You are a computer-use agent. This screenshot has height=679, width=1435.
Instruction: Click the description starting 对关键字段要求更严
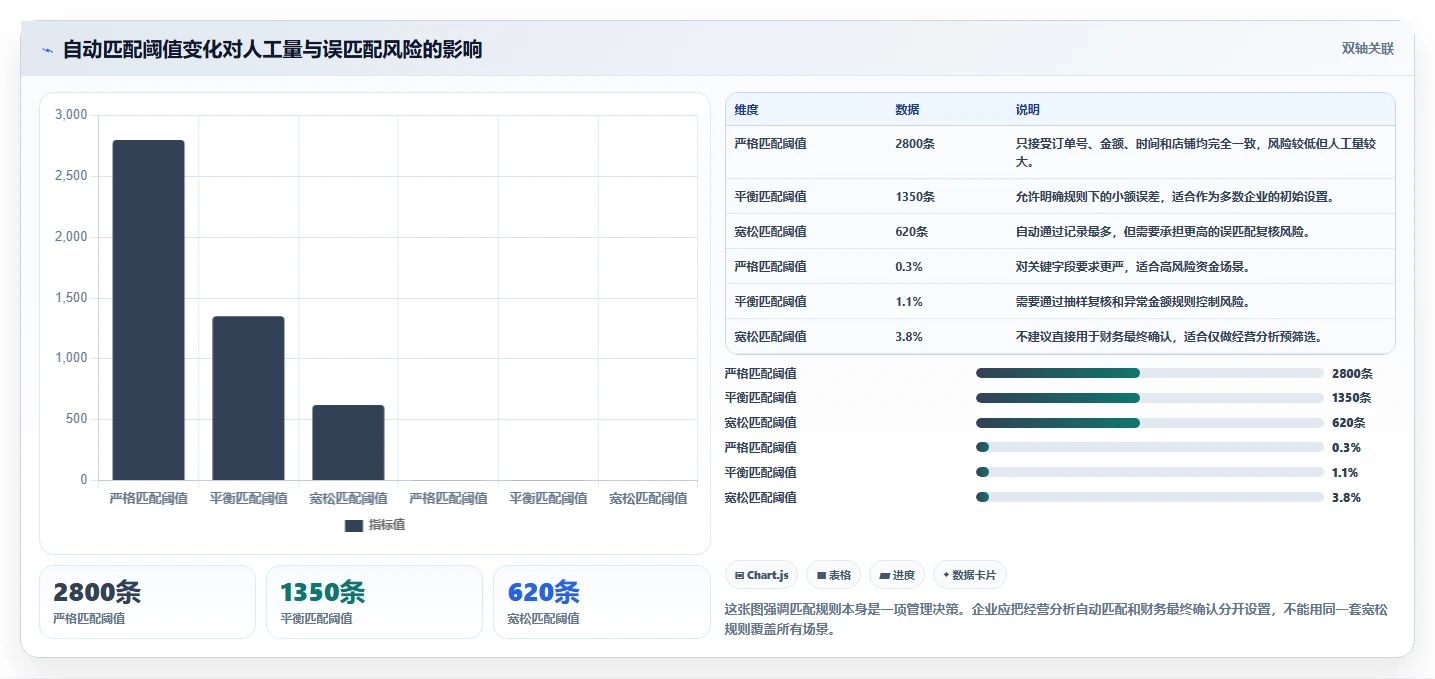(1133, 267)
